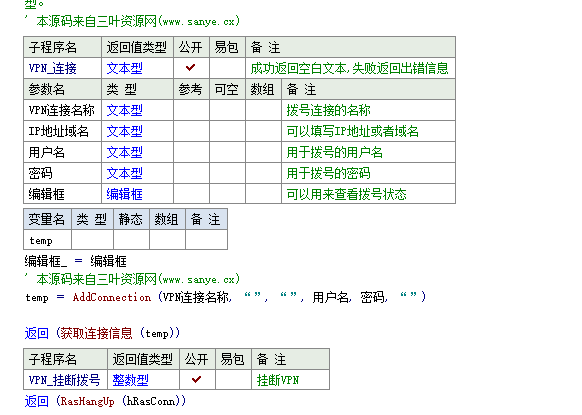The height and width of the screenshot is (415, 582).
Task: Toggle the 数组 cell for the IP地址域名 parameter
Action: point(263,131)
